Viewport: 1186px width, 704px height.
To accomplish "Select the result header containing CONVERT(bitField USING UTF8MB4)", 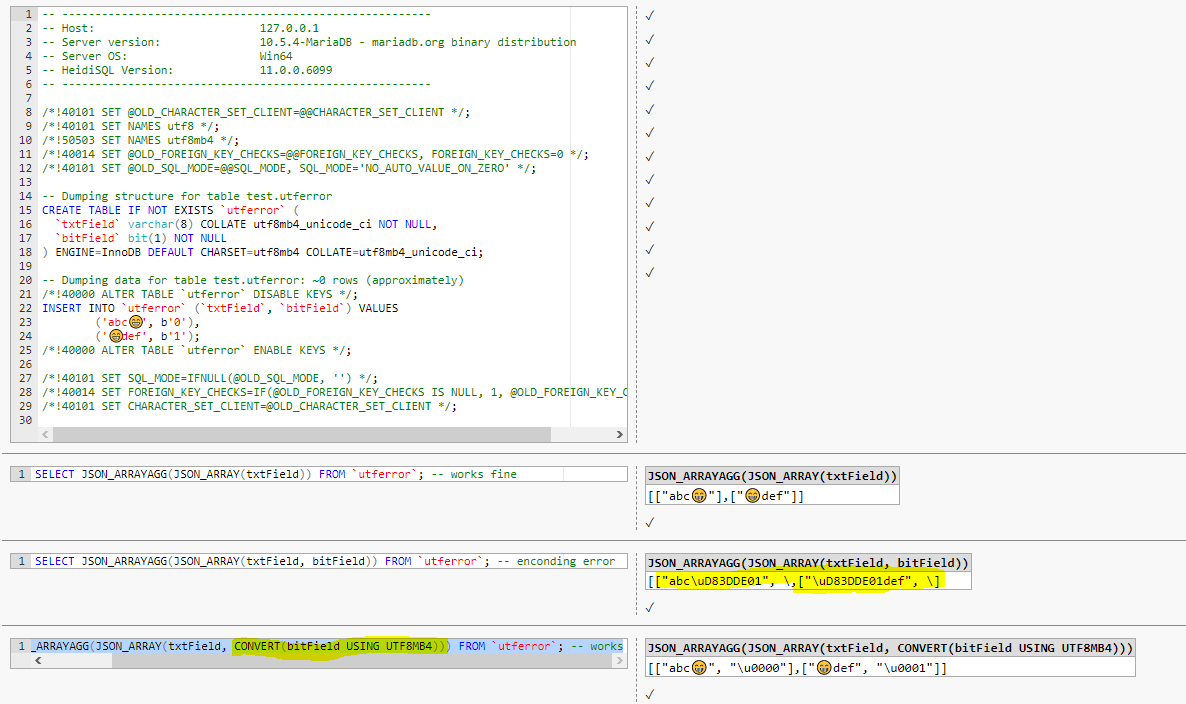I will click(890, 648).
